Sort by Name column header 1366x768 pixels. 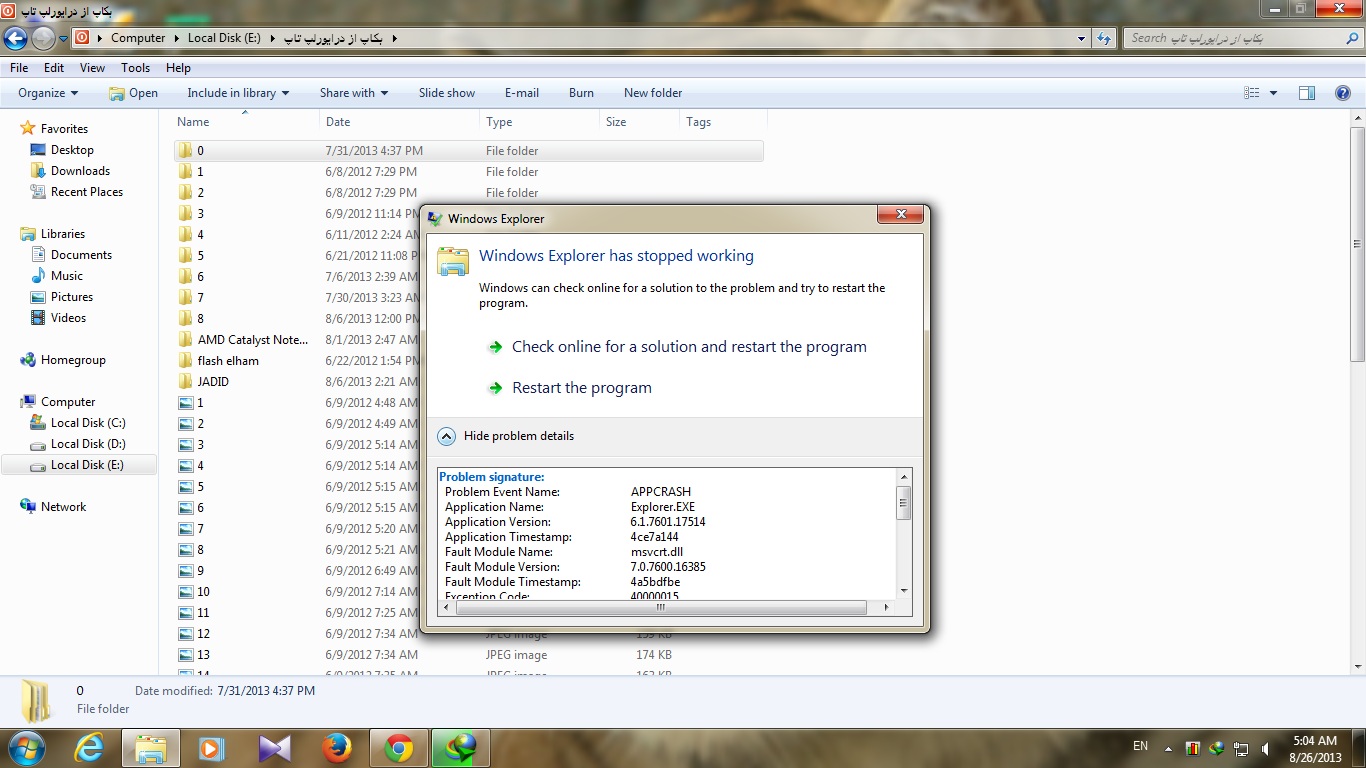point(194,122)
